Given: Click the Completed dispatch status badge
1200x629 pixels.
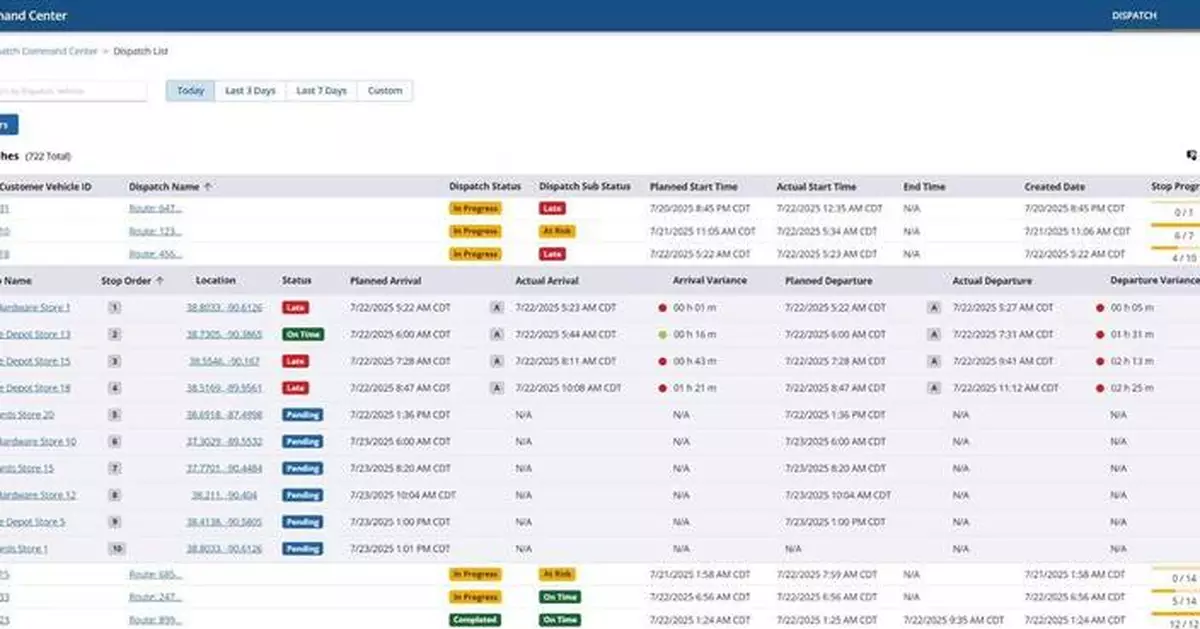Looking at the screenshot, I should tap(475, 620).
